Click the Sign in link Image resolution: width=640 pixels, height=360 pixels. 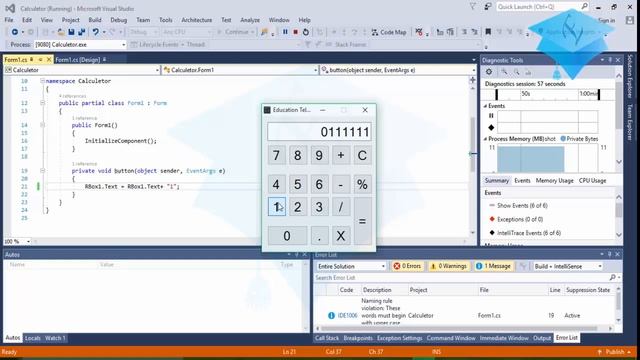tap(607, 20)
